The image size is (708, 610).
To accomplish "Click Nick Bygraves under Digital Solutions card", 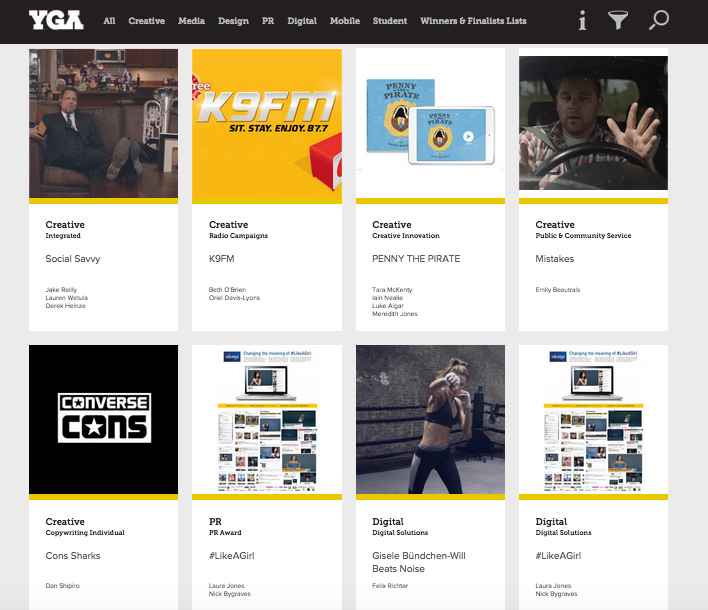I will [x=556, y=594].
